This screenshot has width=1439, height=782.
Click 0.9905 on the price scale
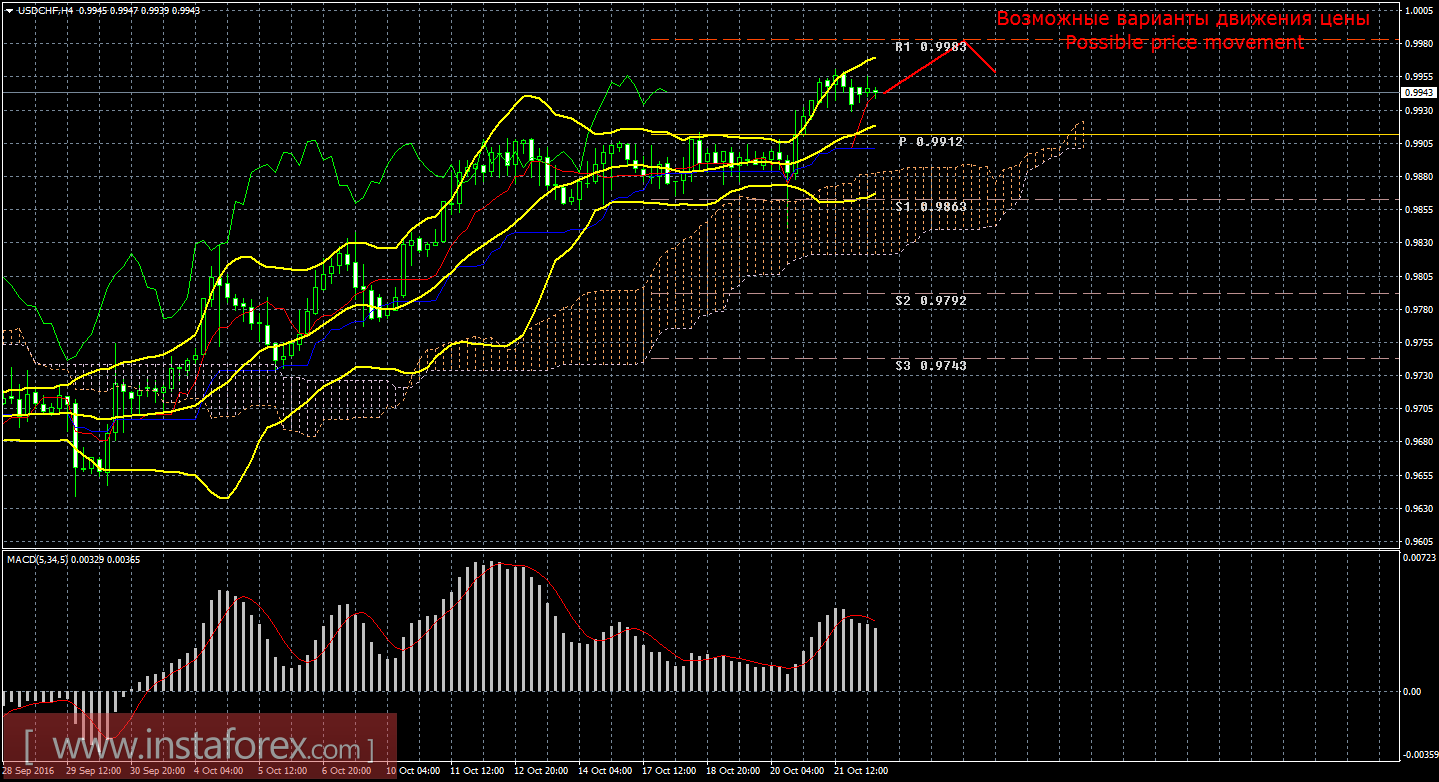pyautogui.click(x=1420, y=144)
